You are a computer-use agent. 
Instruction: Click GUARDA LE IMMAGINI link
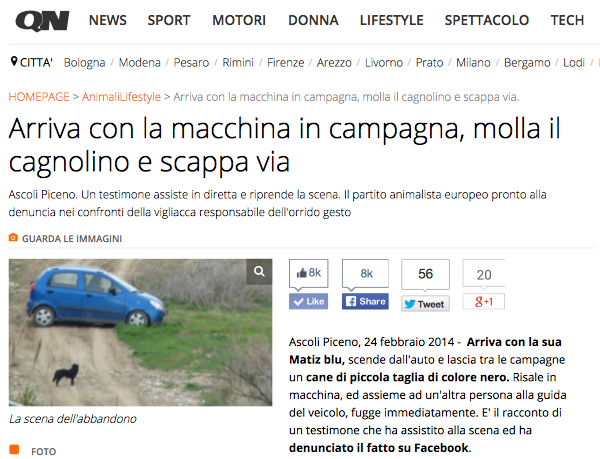tap(72, 239)
